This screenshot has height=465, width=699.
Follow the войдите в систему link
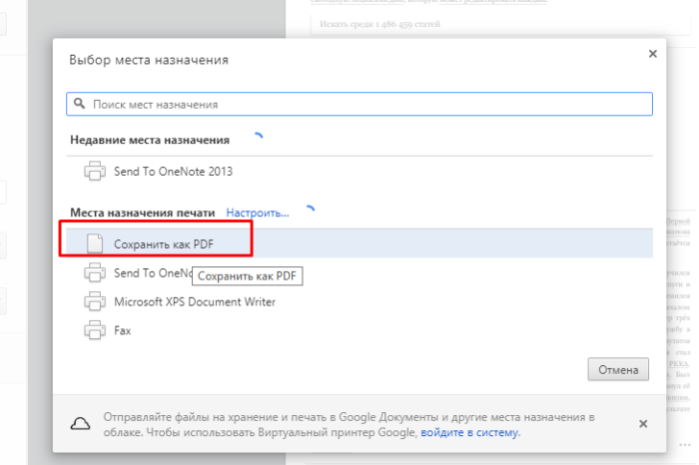(x=469, y=432)
